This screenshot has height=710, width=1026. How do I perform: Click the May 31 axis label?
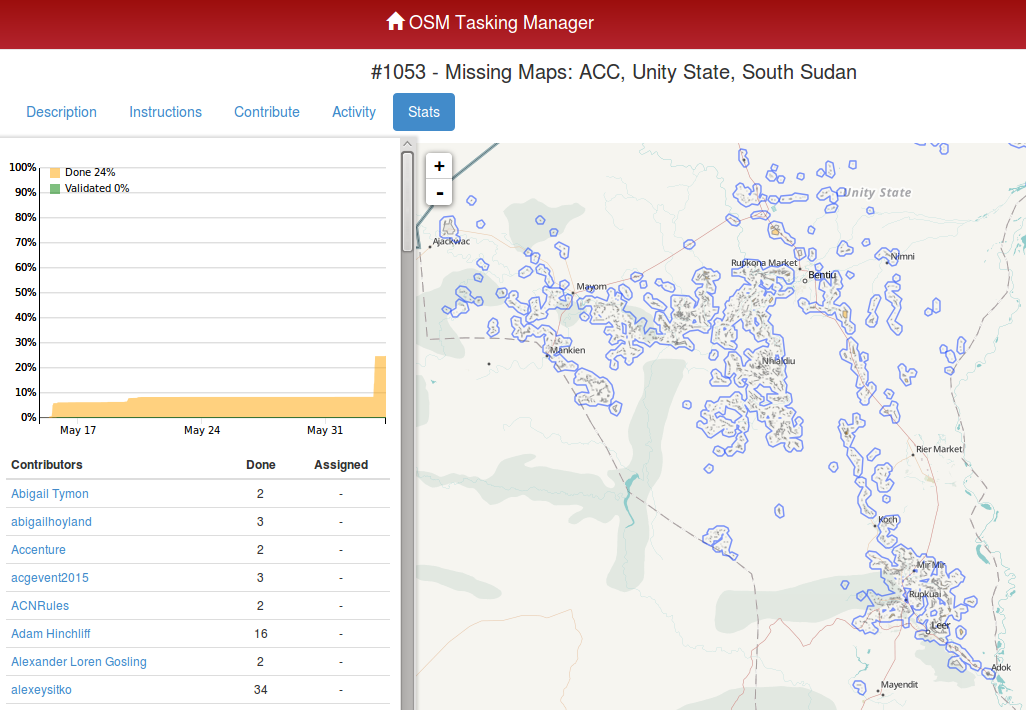pos(325,430)
